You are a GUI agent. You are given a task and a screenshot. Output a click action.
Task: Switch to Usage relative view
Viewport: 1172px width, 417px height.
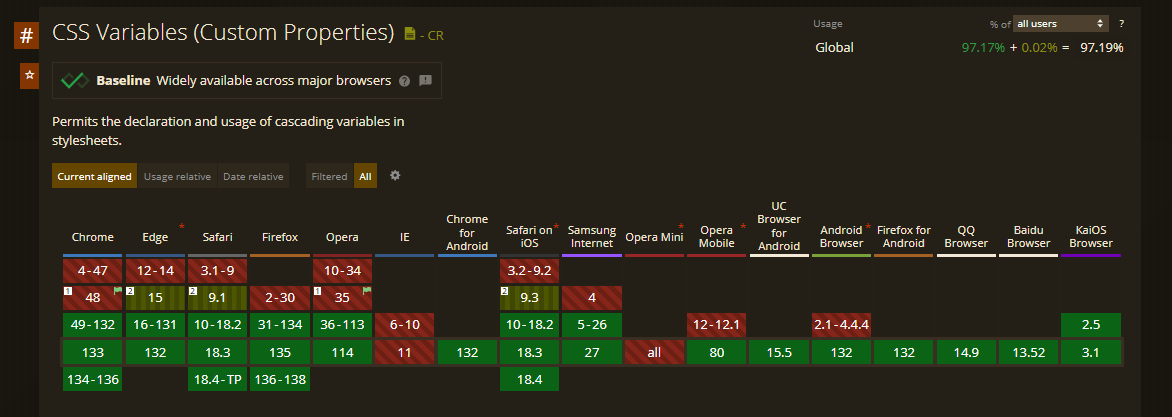tap(177, 176)
